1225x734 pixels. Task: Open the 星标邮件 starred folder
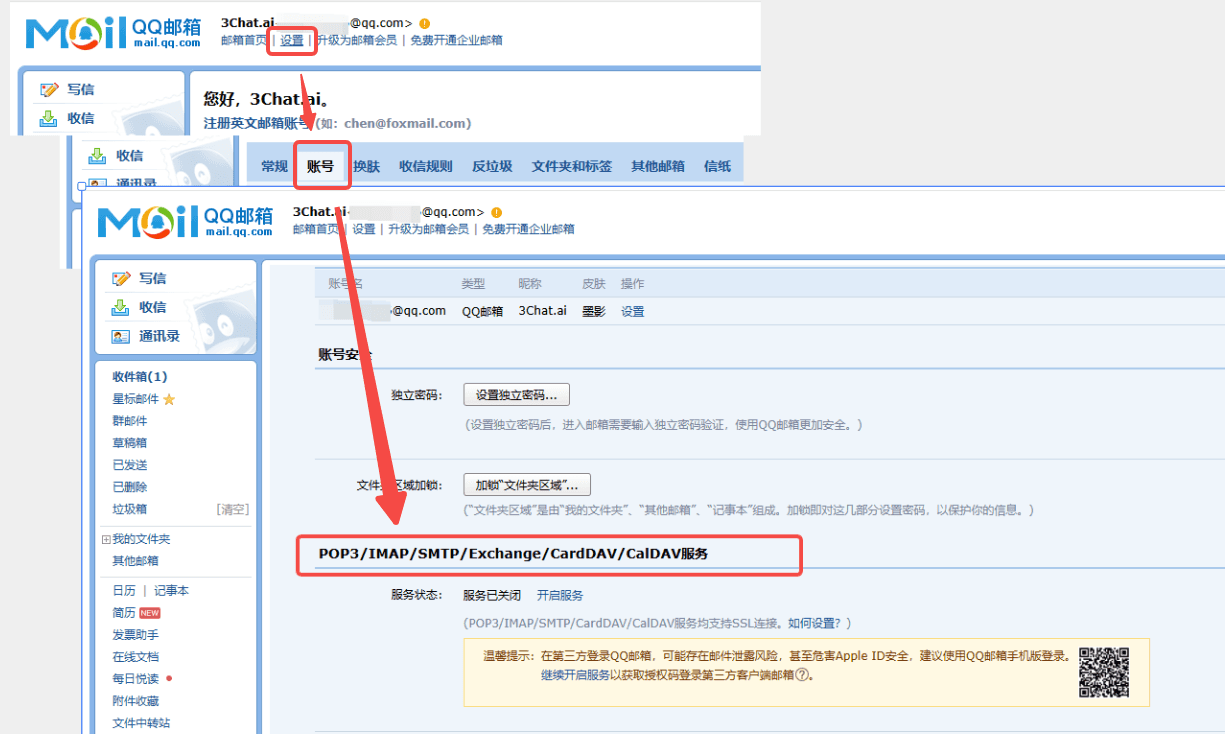136,399
